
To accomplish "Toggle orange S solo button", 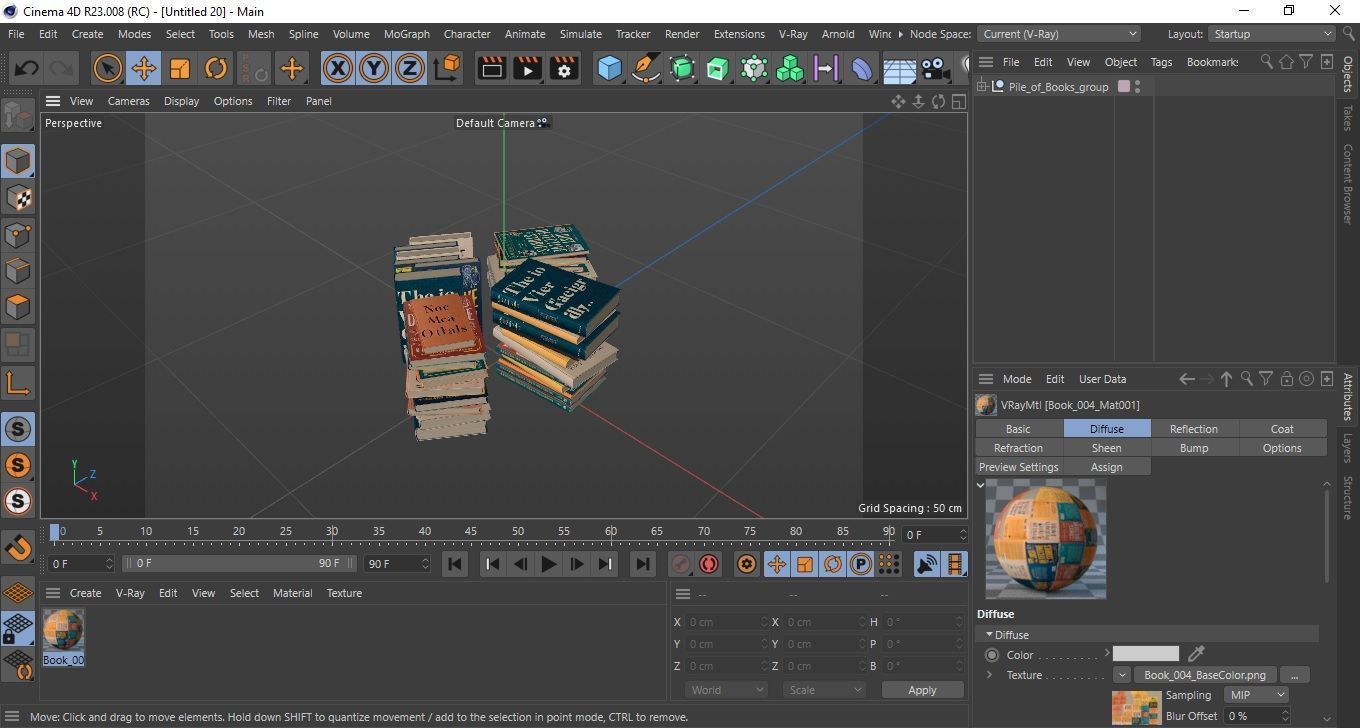I will (18, 465).
